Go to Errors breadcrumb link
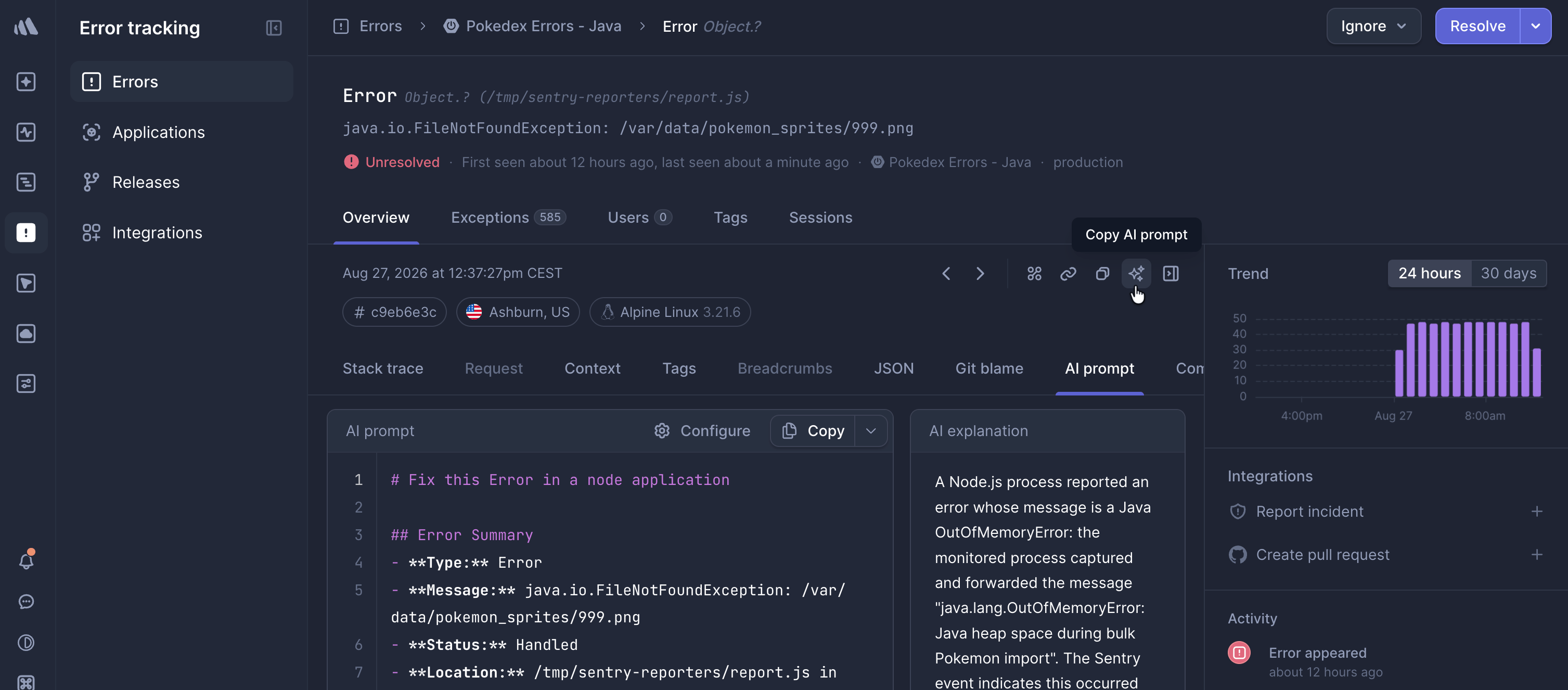This screenshot has width=1568, height=690. [368, 26]
